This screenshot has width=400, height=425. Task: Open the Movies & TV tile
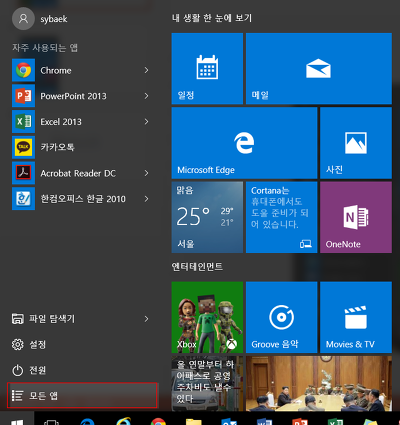[x=356, y=317]
